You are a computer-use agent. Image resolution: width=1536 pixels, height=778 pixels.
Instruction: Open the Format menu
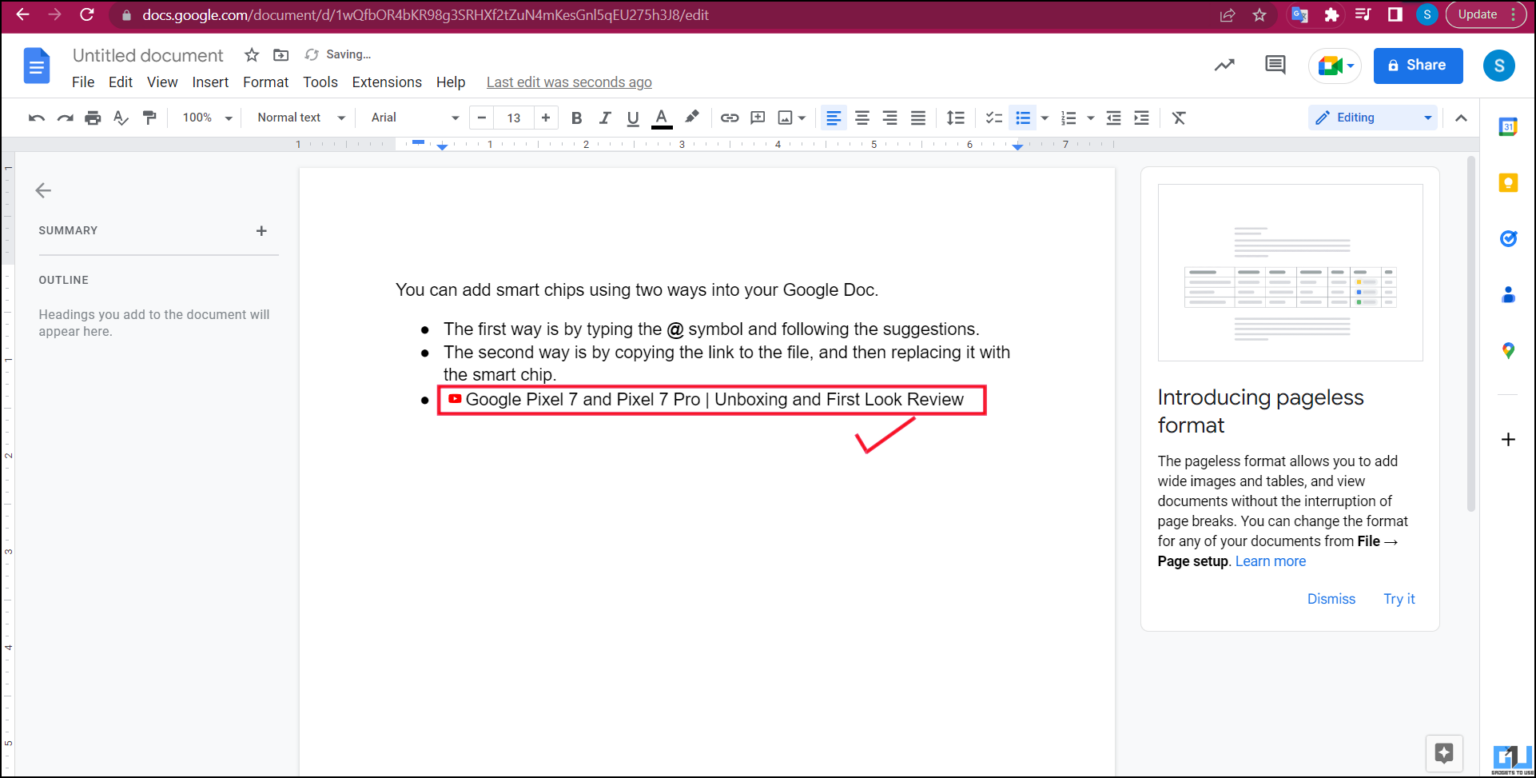[265, 82]
